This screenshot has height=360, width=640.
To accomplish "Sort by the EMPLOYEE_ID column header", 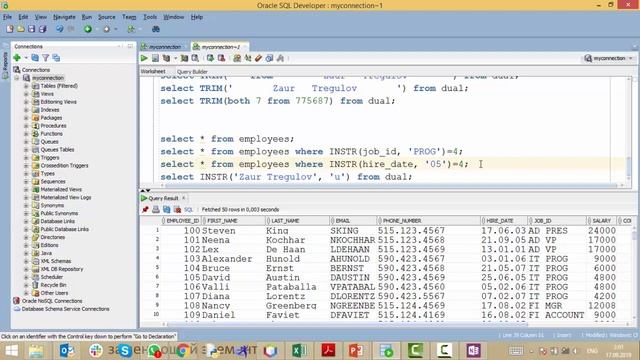I will 182,221.
